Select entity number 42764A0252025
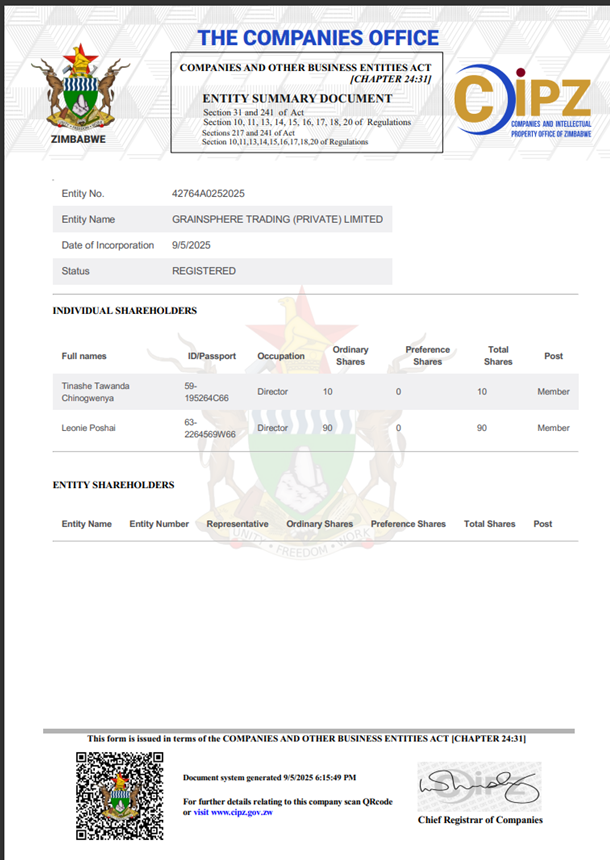This screenshot has width=610, height=860. (x=208, y=194)
